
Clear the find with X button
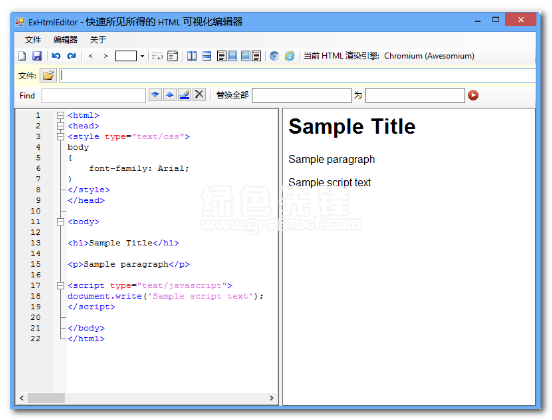click(x=199, y=95)
